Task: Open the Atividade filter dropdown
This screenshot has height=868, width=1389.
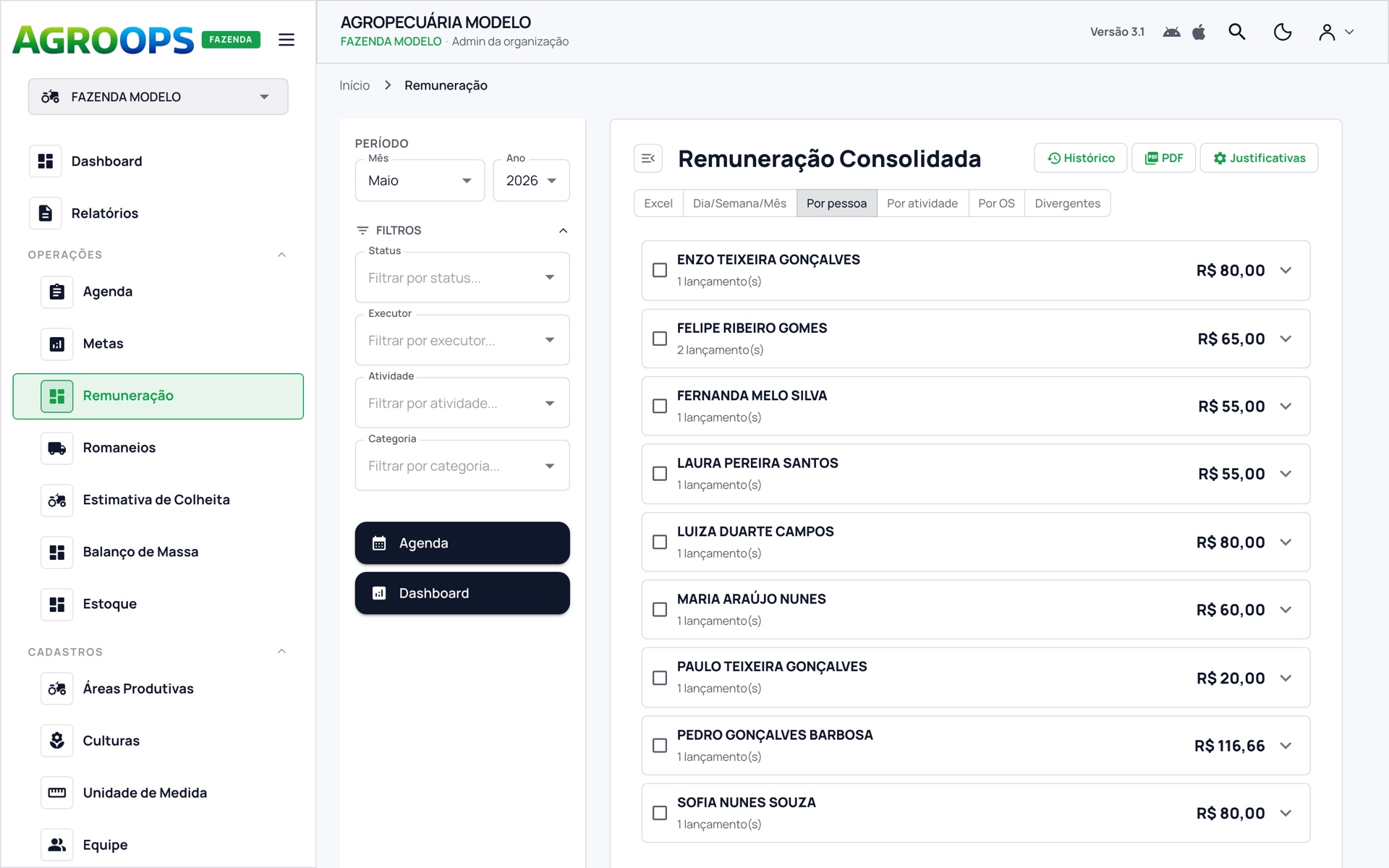Action: (462, 403)
